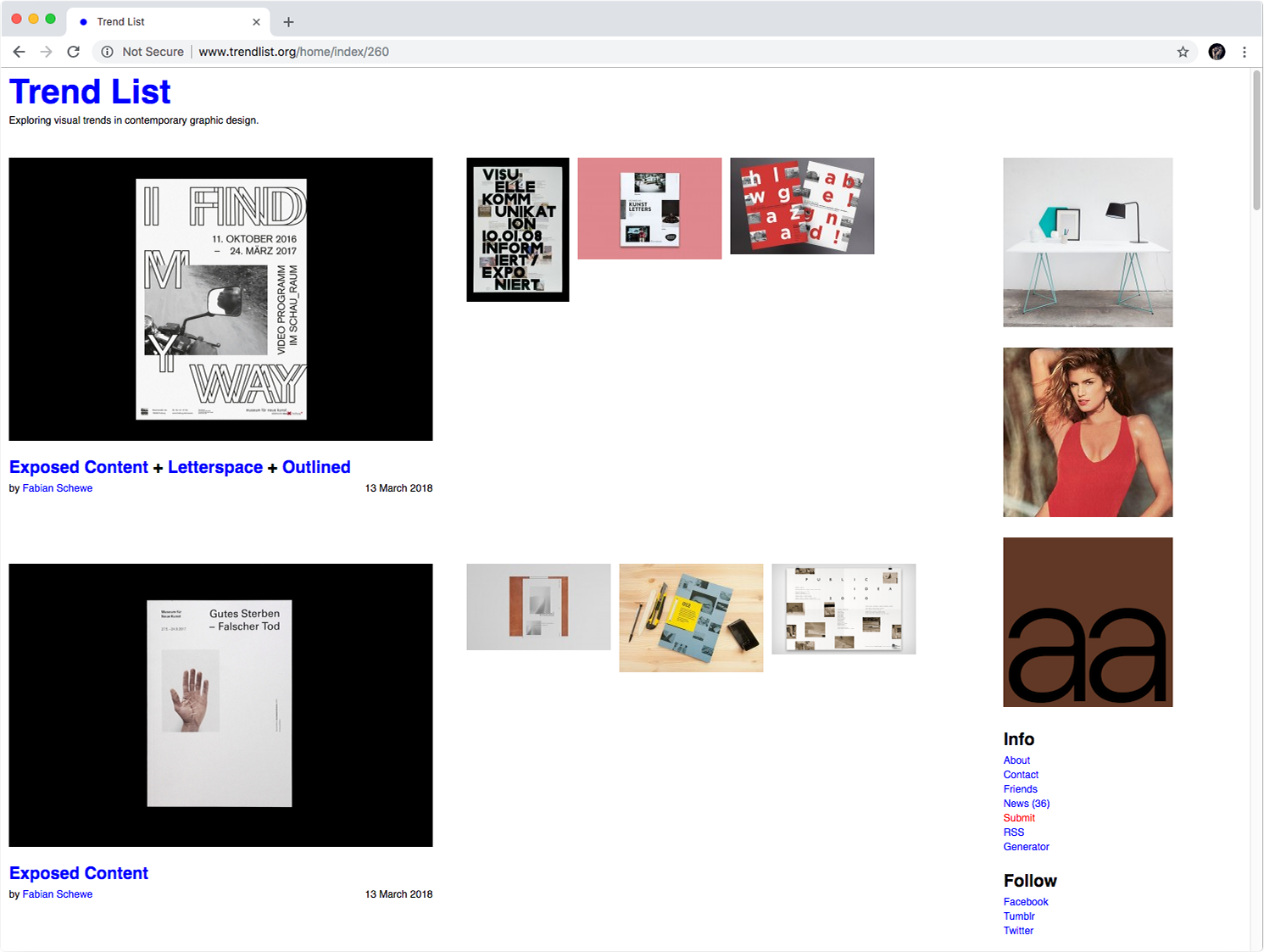Open the Exposed Content link of second post
The image size is (1264, 952).
pyautogui.click(x=79, y=873)
